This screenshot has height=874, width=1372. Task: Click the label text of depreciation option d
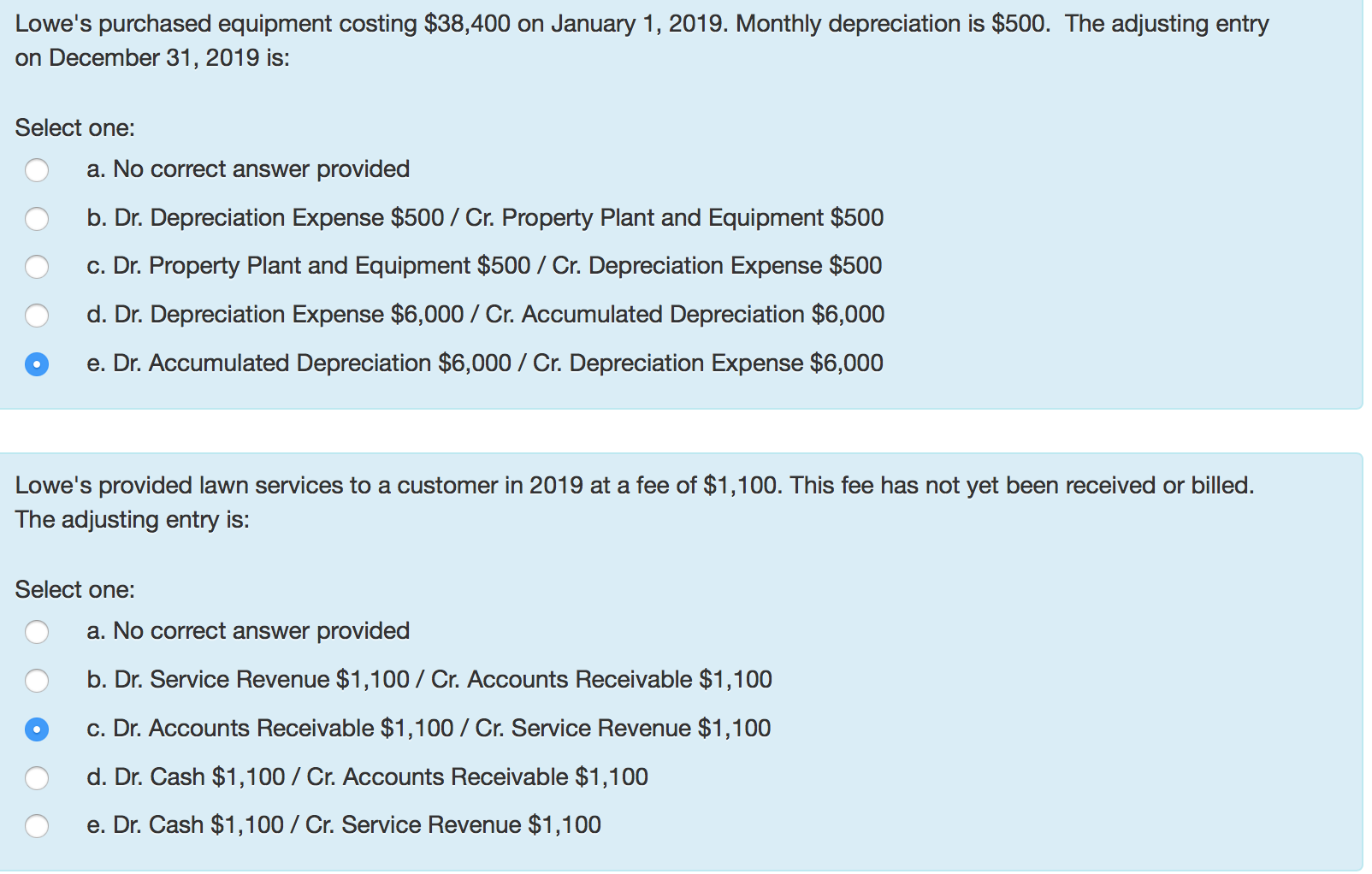coord(485,315)
